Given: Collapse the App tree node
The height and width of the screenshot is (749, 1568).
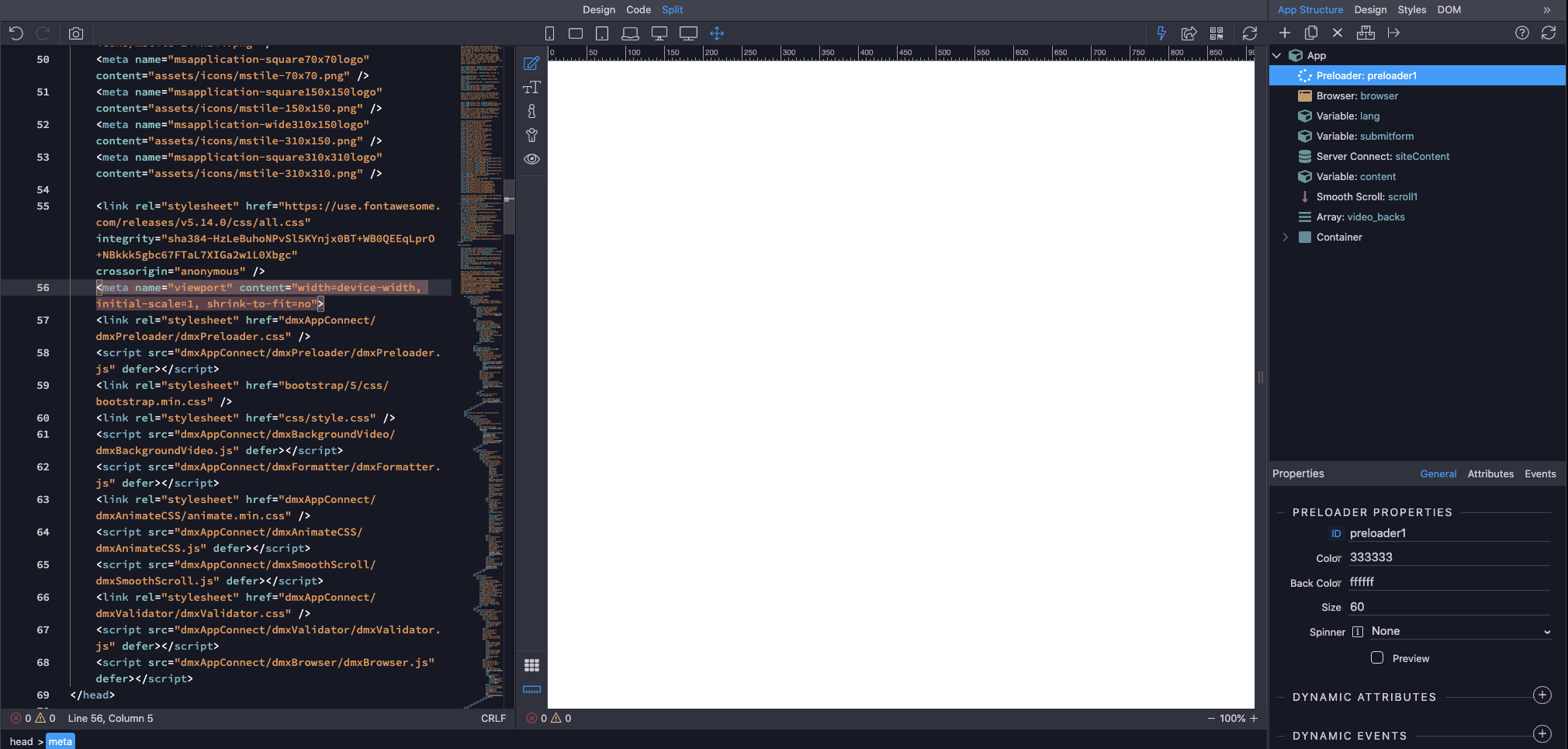Looking at the screenshot, I should tap(1277, 55).
